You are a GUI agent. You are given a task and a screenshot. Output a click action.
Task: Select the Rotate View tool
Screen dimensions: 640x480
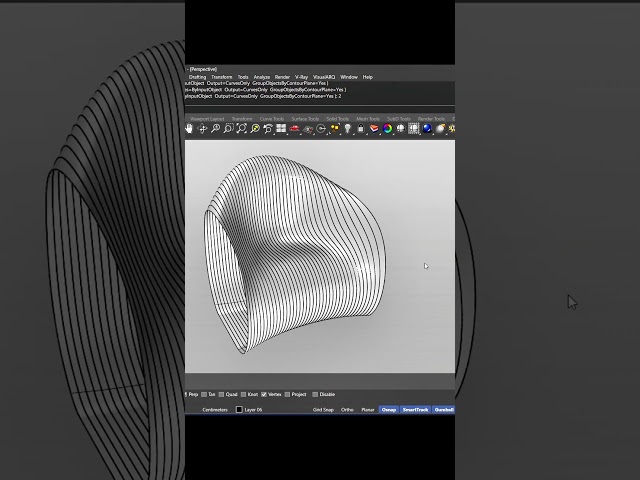pos(202,129)
